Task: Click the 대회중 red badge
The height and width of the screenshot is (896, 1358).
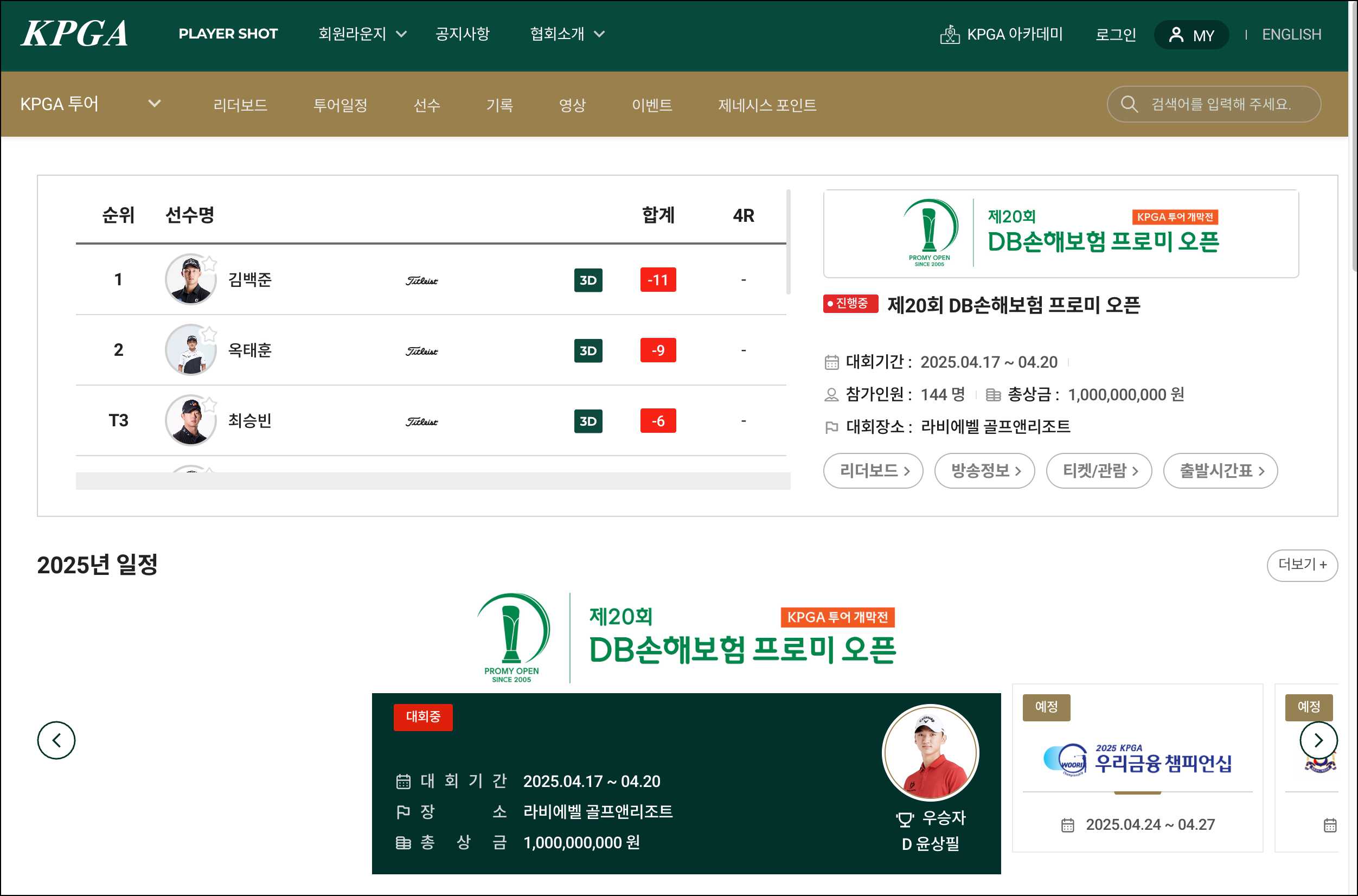Action: coord(423,717)
